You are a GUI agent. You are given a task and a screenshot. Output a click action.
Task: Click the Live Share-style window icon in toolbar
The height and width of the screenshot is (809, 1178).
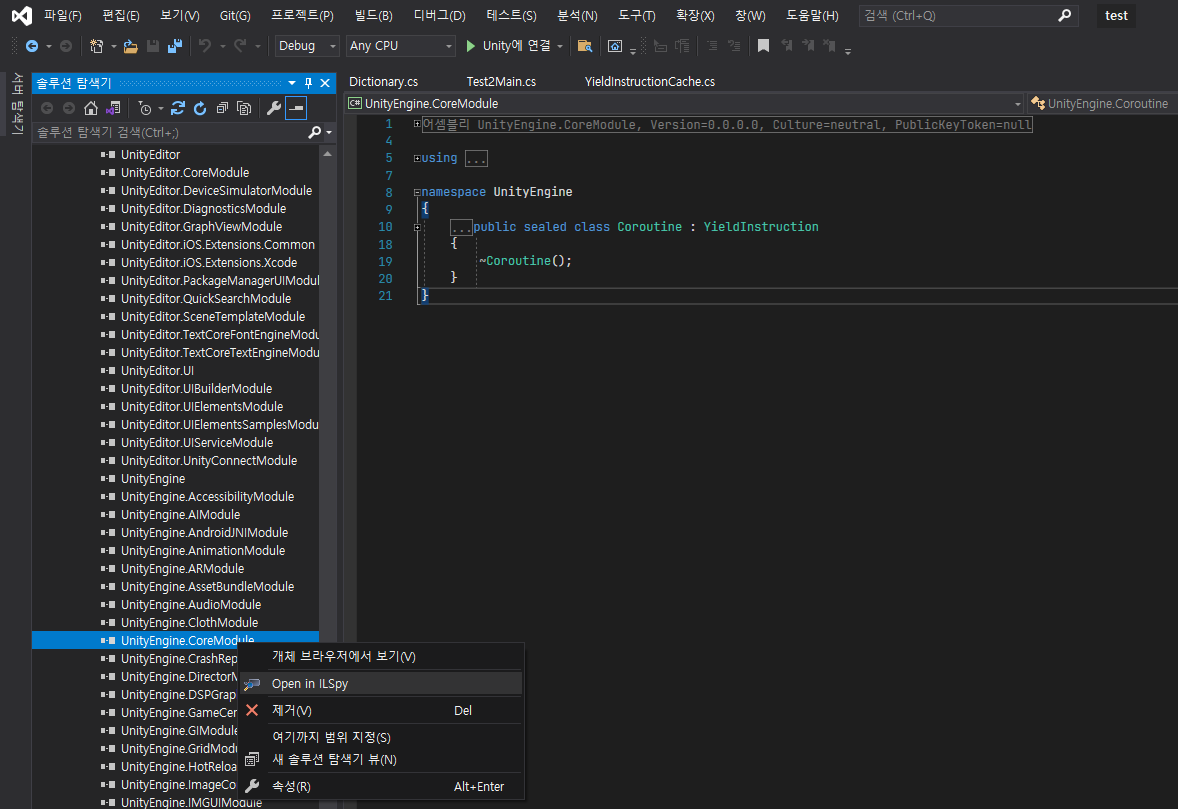click(615, 46)
